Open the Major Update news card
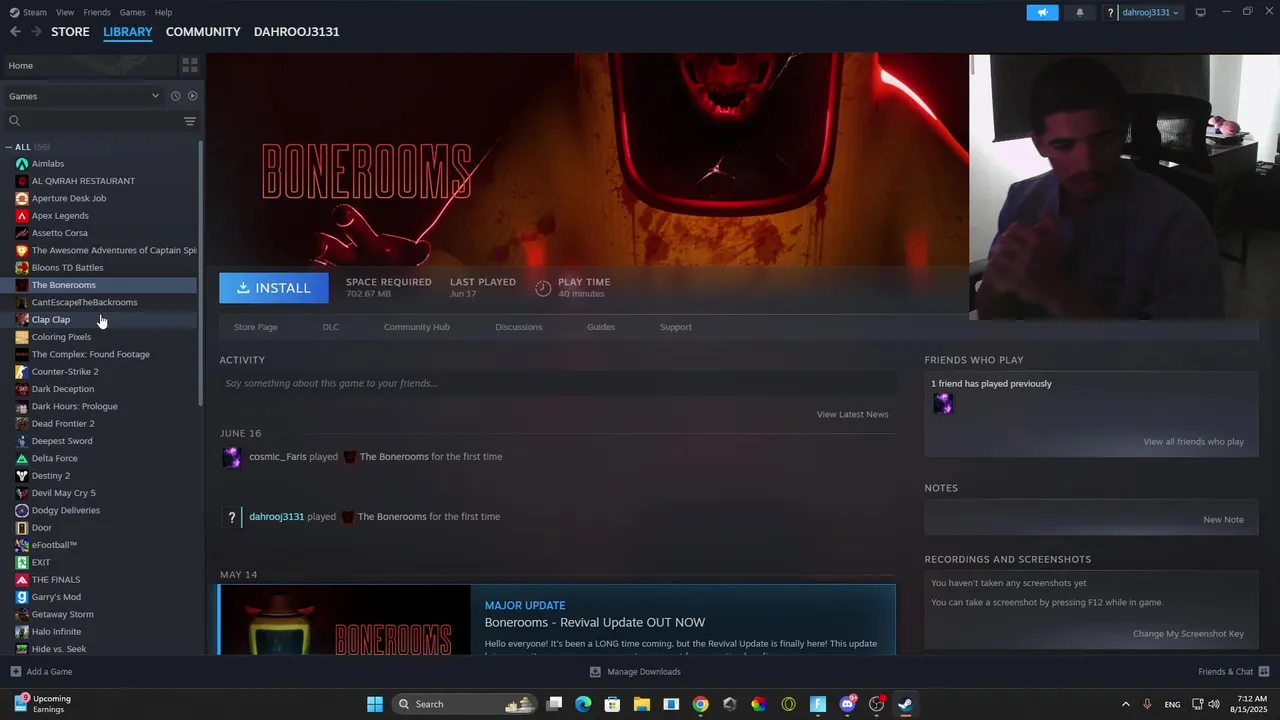 [557, 620]
